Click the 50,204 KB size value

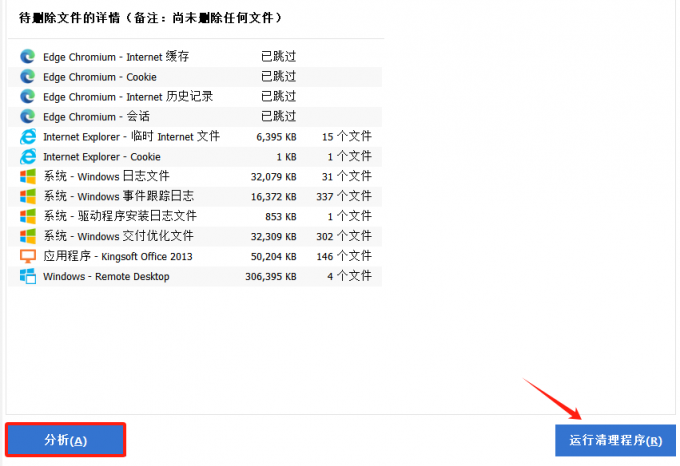pos(274,257)
